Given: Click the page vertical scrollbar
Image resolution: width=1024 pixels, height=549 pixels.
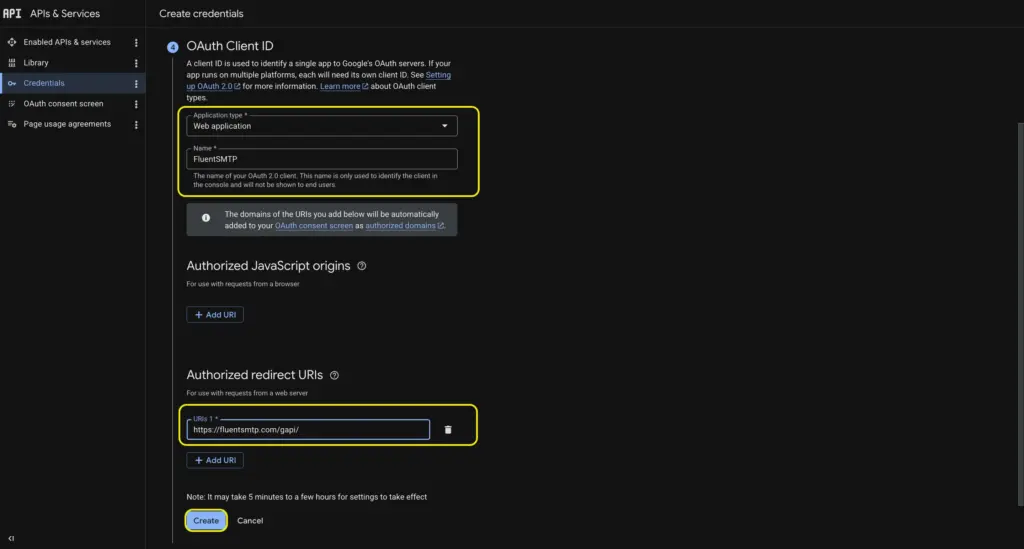Looking at the screenshot, I should tap(1020, 313).
